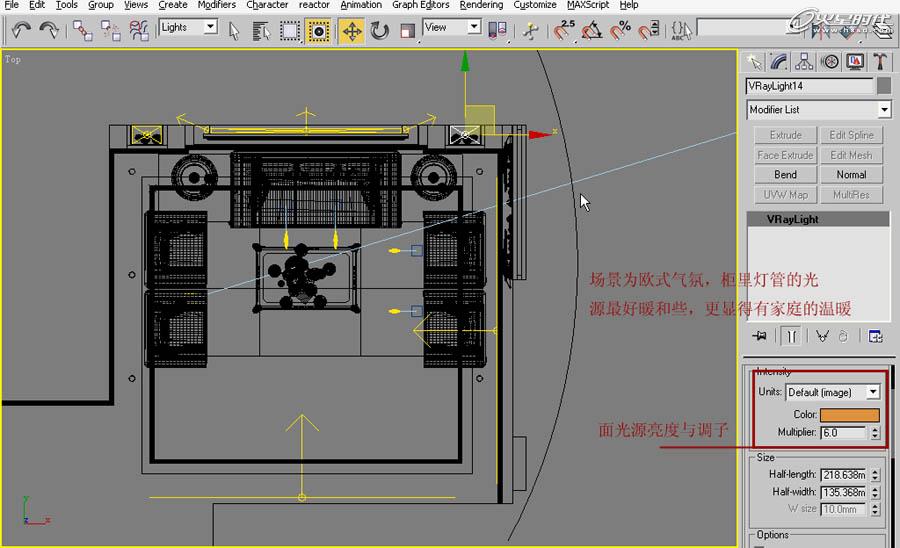Image resolution: width=900 pixels, height=548 pixels.
Task: Open the Graph Editors menu
Action: point(420,5)
